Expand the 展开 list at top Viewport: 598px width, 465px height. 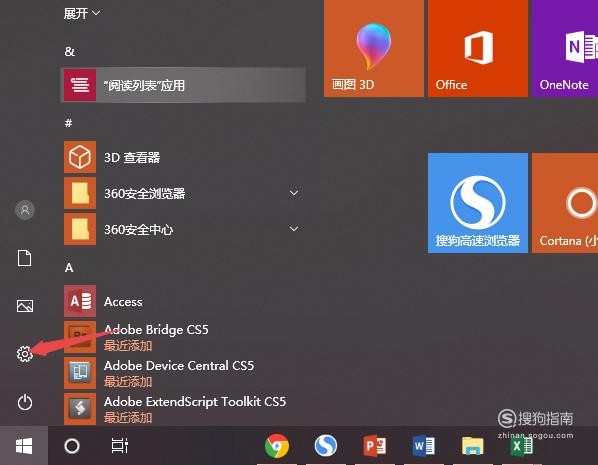pos(82,13)
